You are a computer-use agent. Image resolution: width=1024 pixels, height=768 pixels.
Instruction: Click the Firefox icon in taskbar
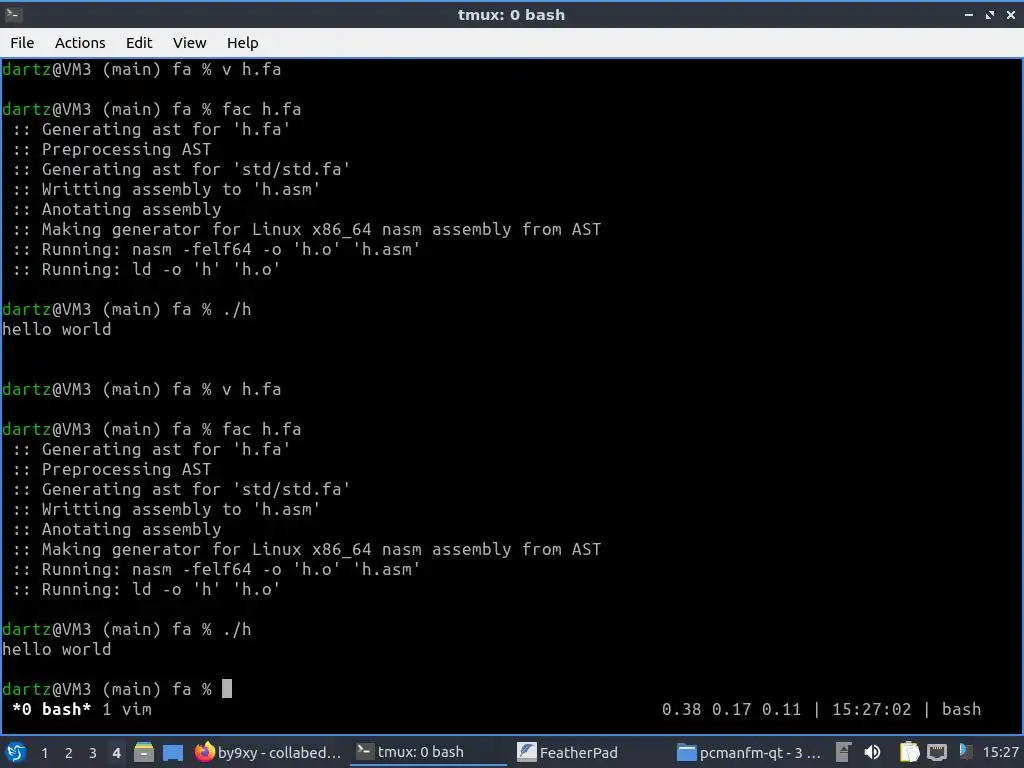[204, 752]
